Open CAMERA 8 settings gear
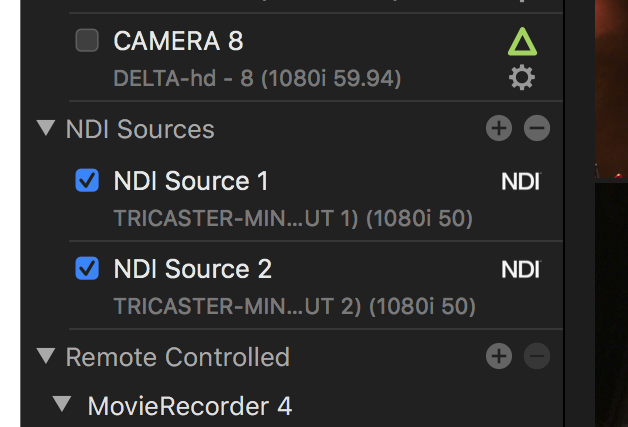Image resolution: width=628 pixels, height=427 pixels. (x=522, y=77)
